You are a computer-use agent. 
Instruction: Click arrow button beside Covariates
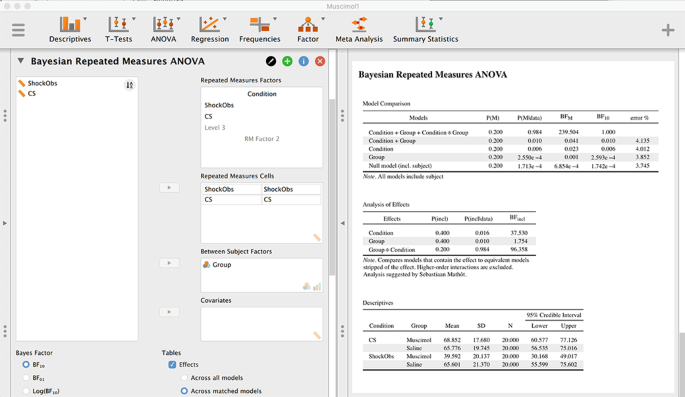click(169, 312)
